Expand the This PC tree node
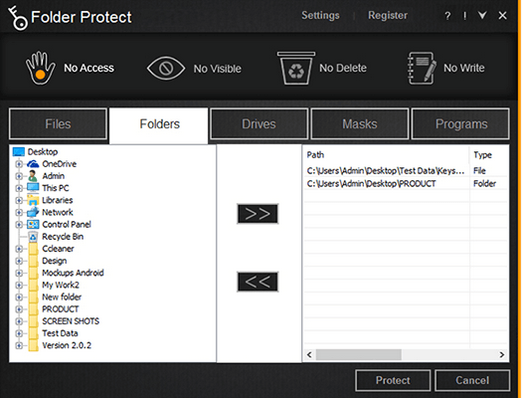The width and height of the screenshot is (522, 398). click(19, 188)
